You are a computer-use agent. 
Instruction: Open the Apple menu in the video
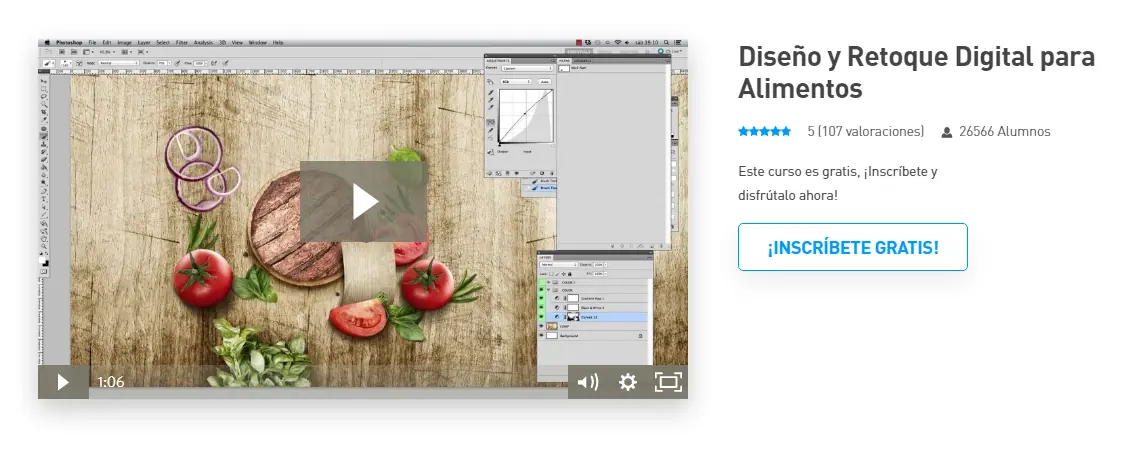tap(47, 42)
